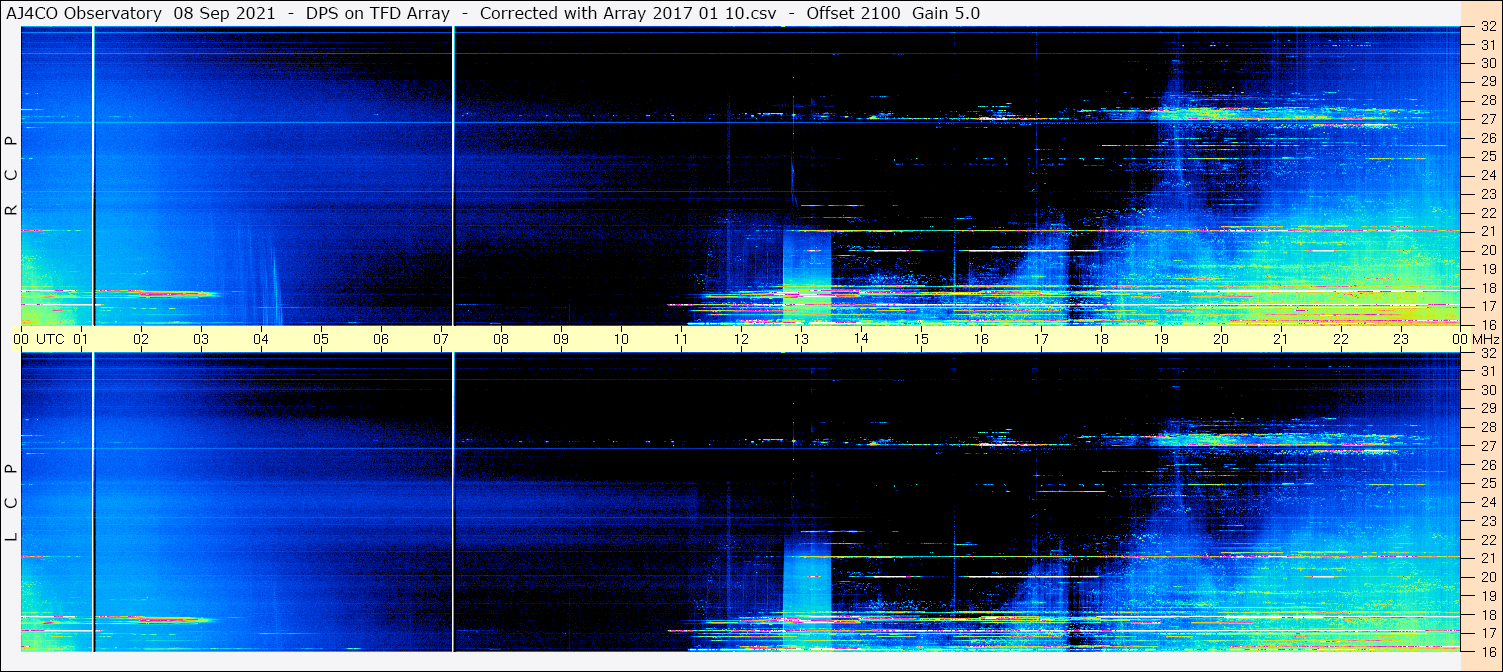Click the 21 MHz tick of the RCP panel
The width and height of the screenshot is (1503, 672).
pos(1487,231)
